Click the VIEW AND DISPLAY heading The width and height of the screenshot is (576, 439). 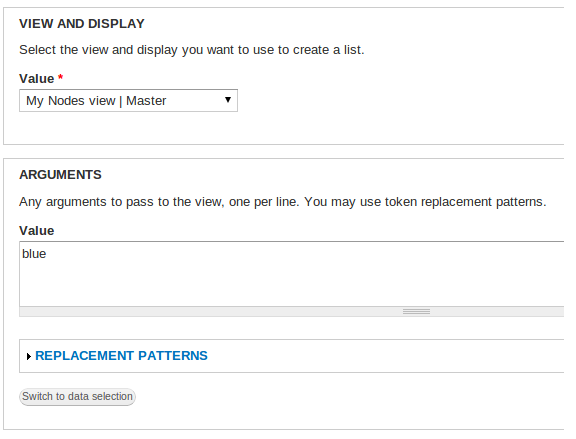82,24
